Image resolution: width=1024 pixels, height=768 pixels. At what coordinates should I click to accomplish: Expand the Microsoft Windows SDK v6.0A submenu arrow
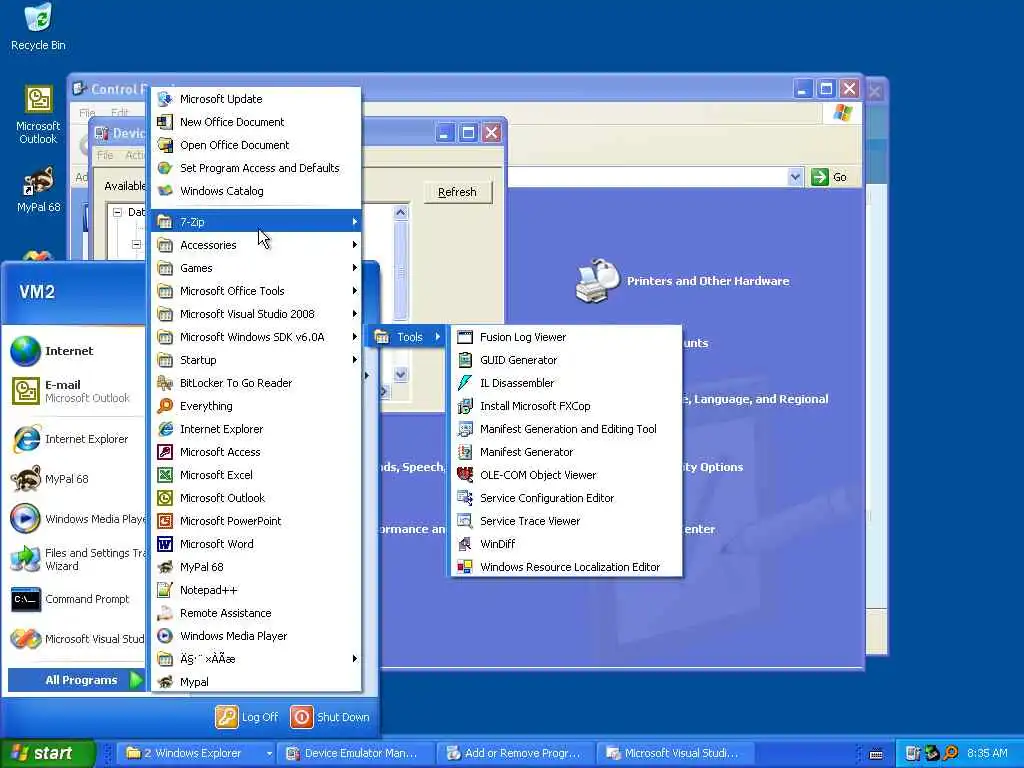point(355,336)
